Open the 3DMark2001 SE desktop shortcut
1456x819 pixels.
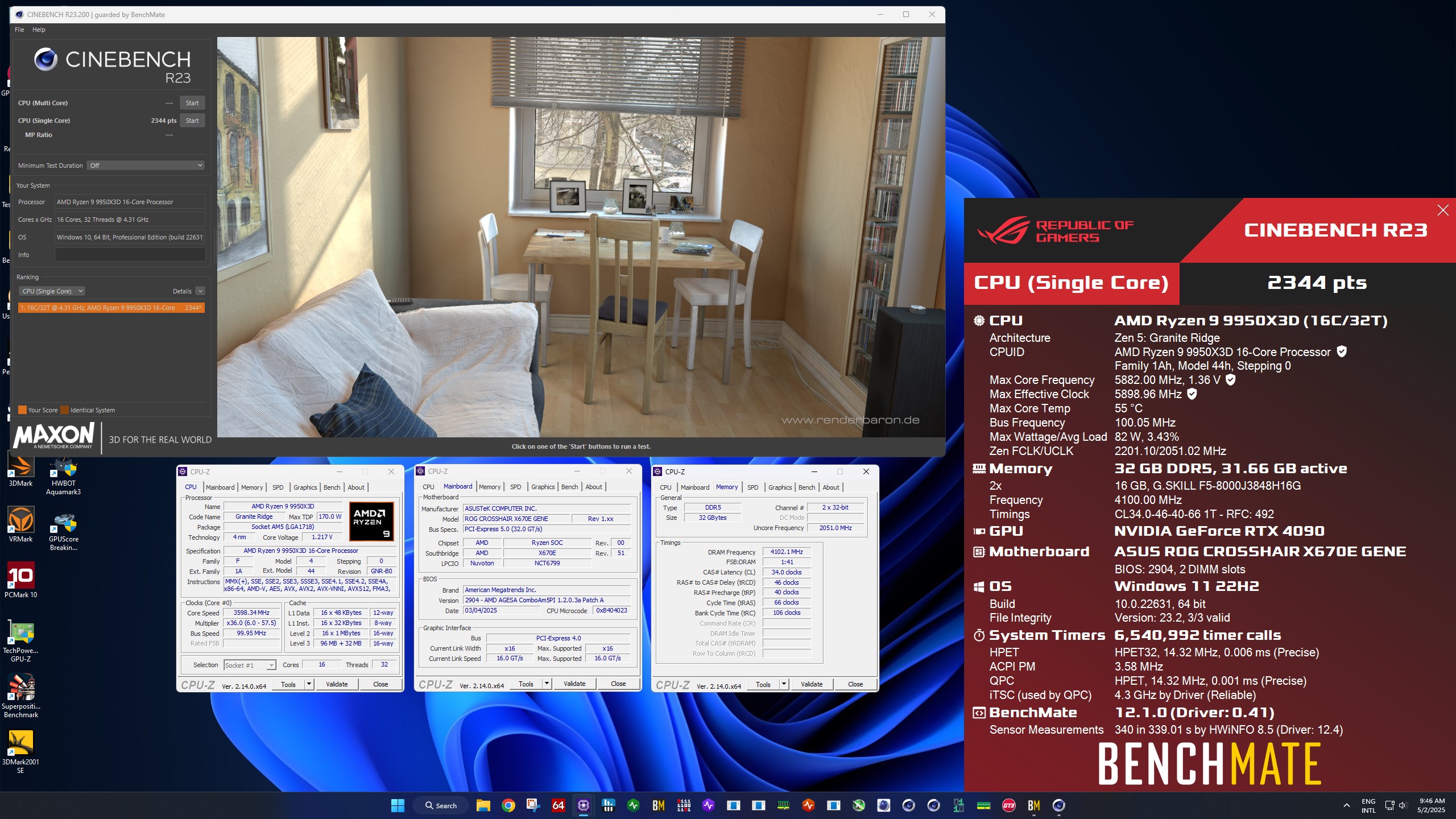(x=20, y=752)
